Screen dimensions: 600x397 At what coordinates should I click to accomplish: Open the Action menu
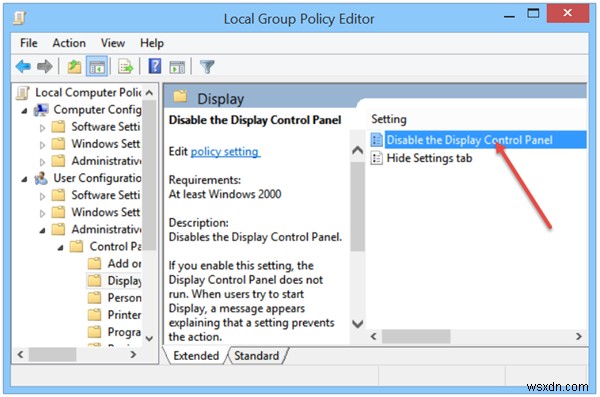click(69, 43)
